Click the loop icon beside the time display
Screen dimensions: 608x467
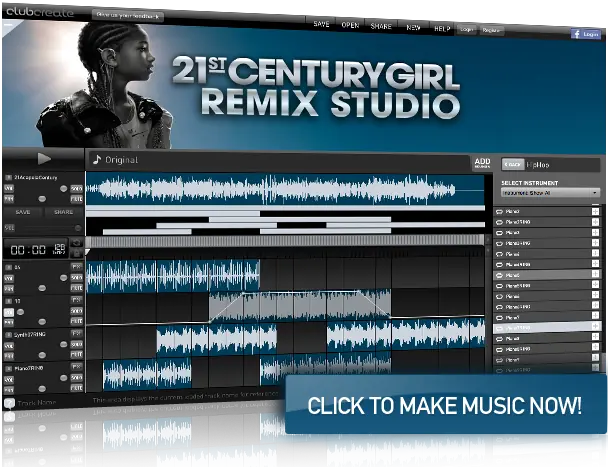(76, 243)
